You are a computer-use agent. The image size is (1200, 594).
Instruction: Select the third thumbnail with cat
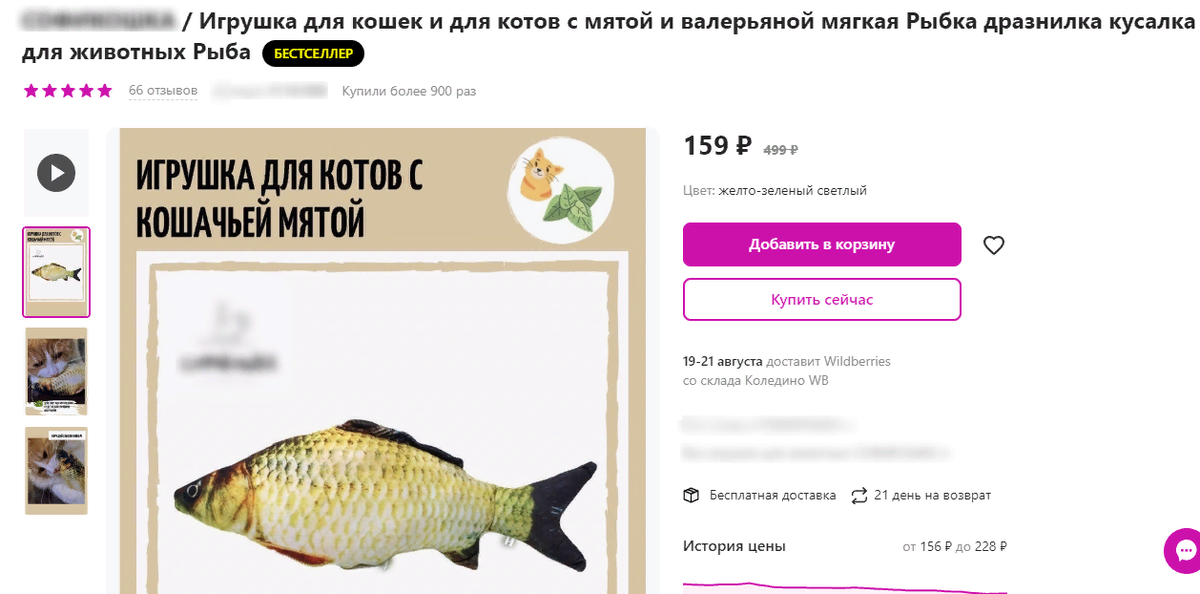click(x=56, y=471)
